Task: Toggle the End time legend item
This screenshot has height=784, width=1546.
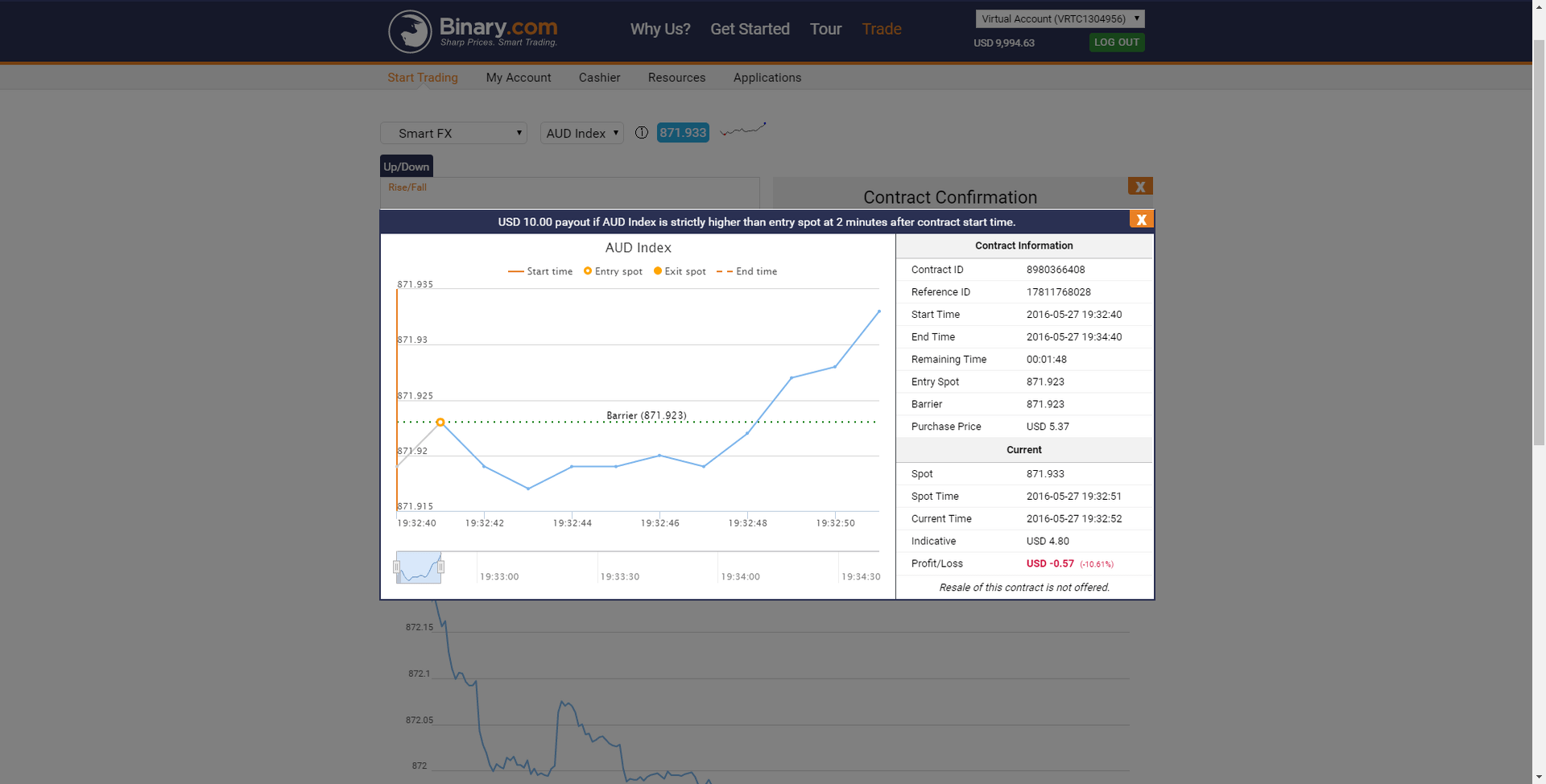Action: click(746, 271)
